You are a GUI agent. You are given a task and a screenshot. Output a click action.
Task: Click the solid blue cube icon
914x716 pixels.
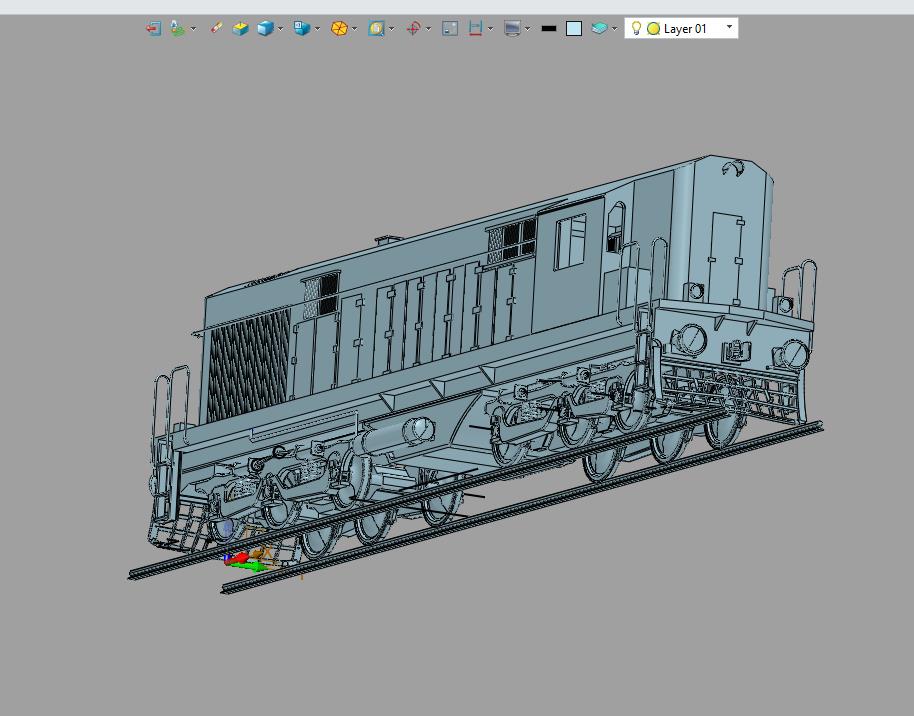(265, 28)
